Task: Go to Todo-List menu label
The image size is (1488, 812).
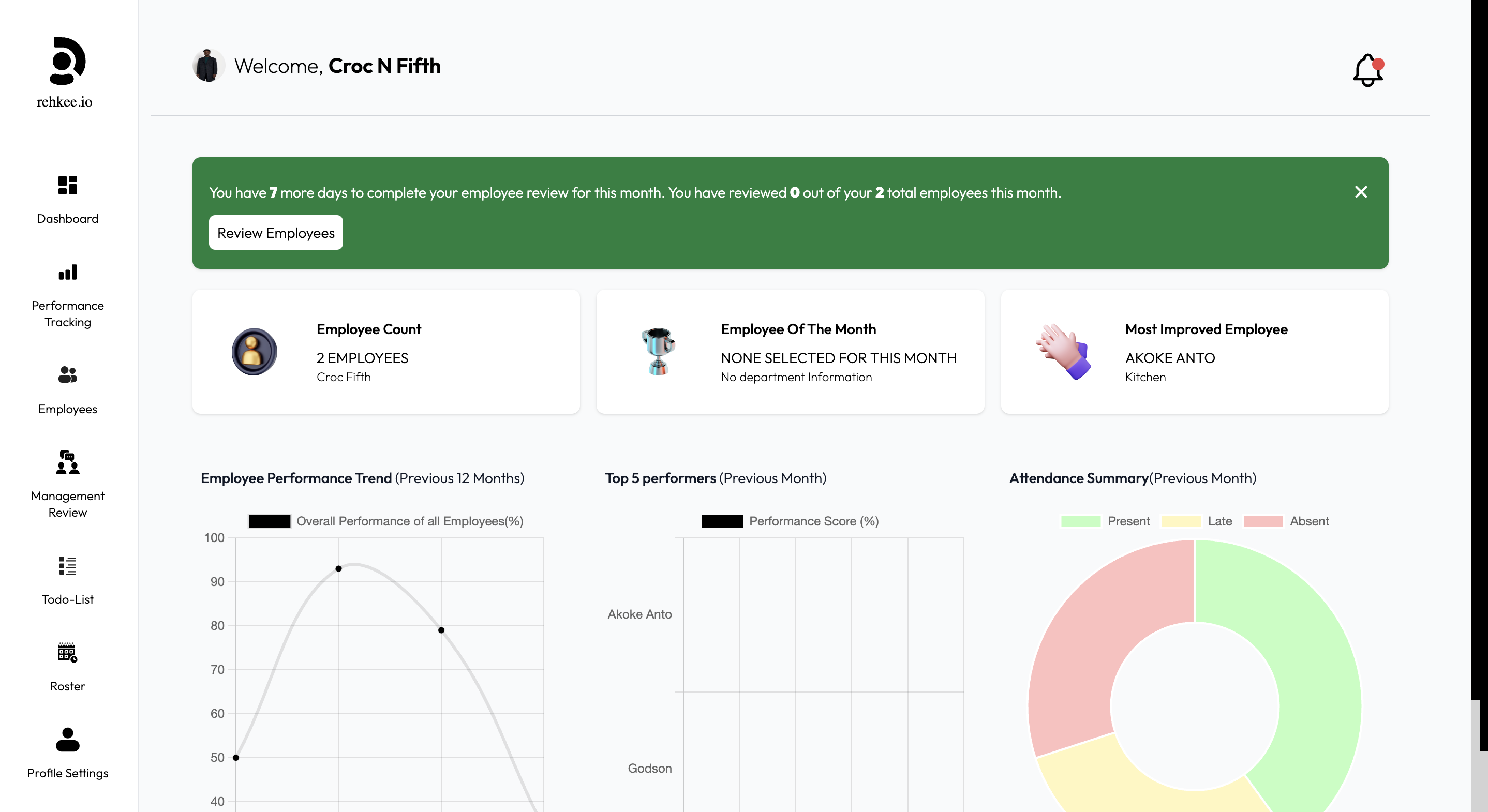Action: click(68, 599)
